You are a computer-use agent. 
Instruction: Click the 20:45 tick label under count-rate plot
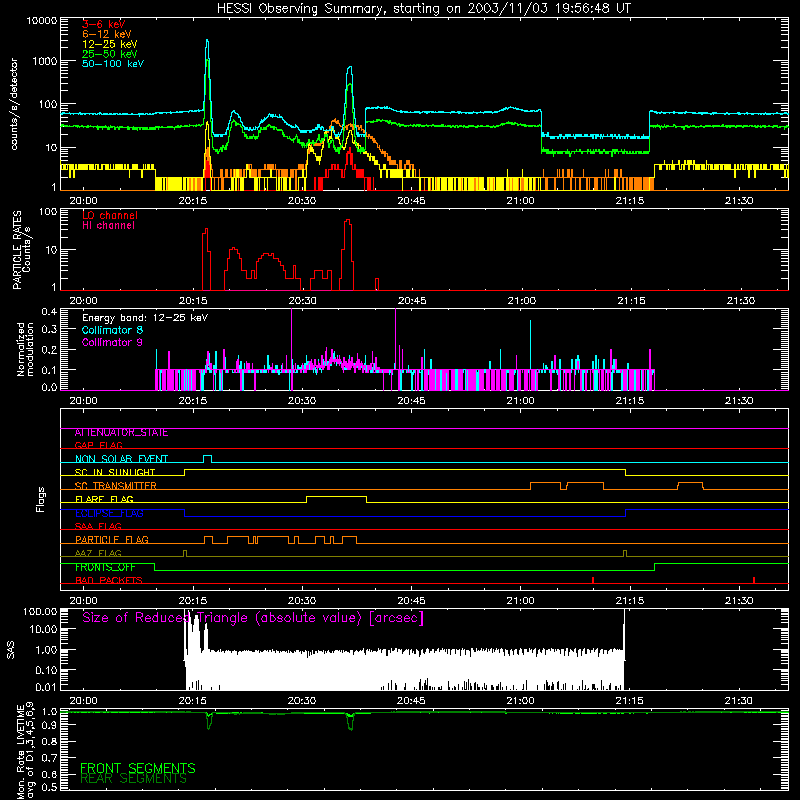pyautogui.click(x=411, y=201)
